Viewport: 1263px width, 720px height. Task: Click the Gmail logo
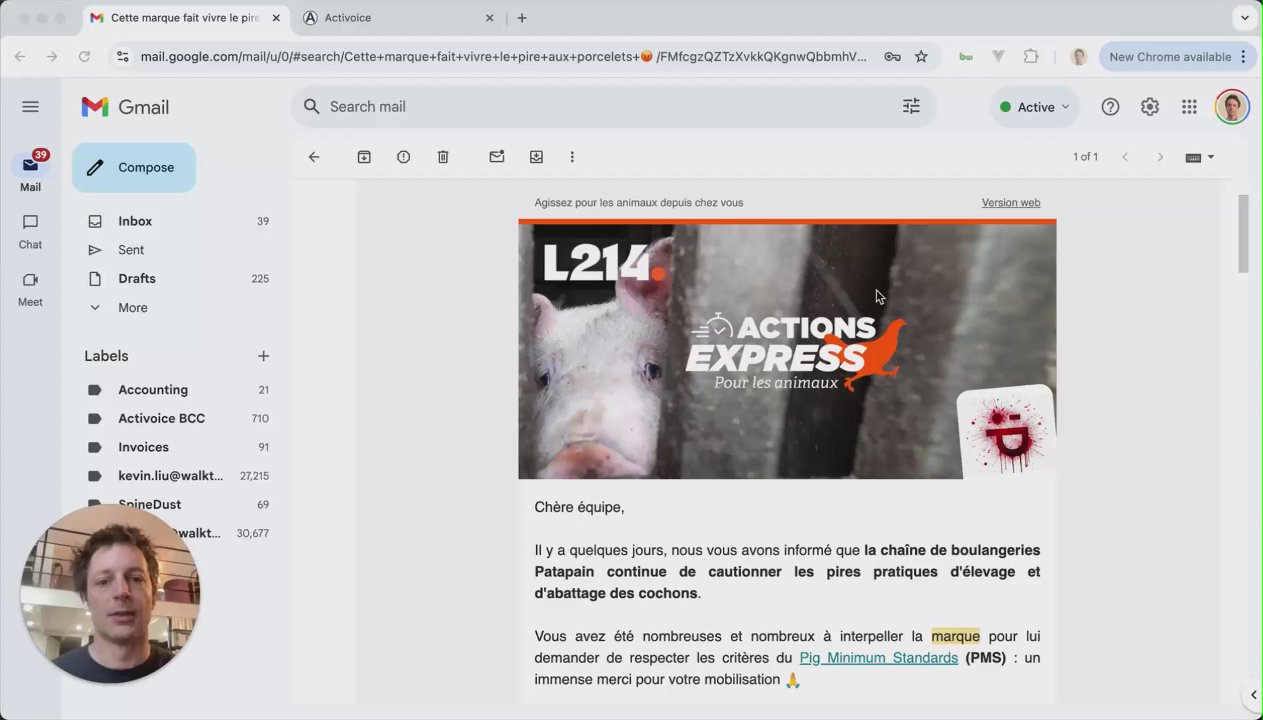click(x=125, y=107)
